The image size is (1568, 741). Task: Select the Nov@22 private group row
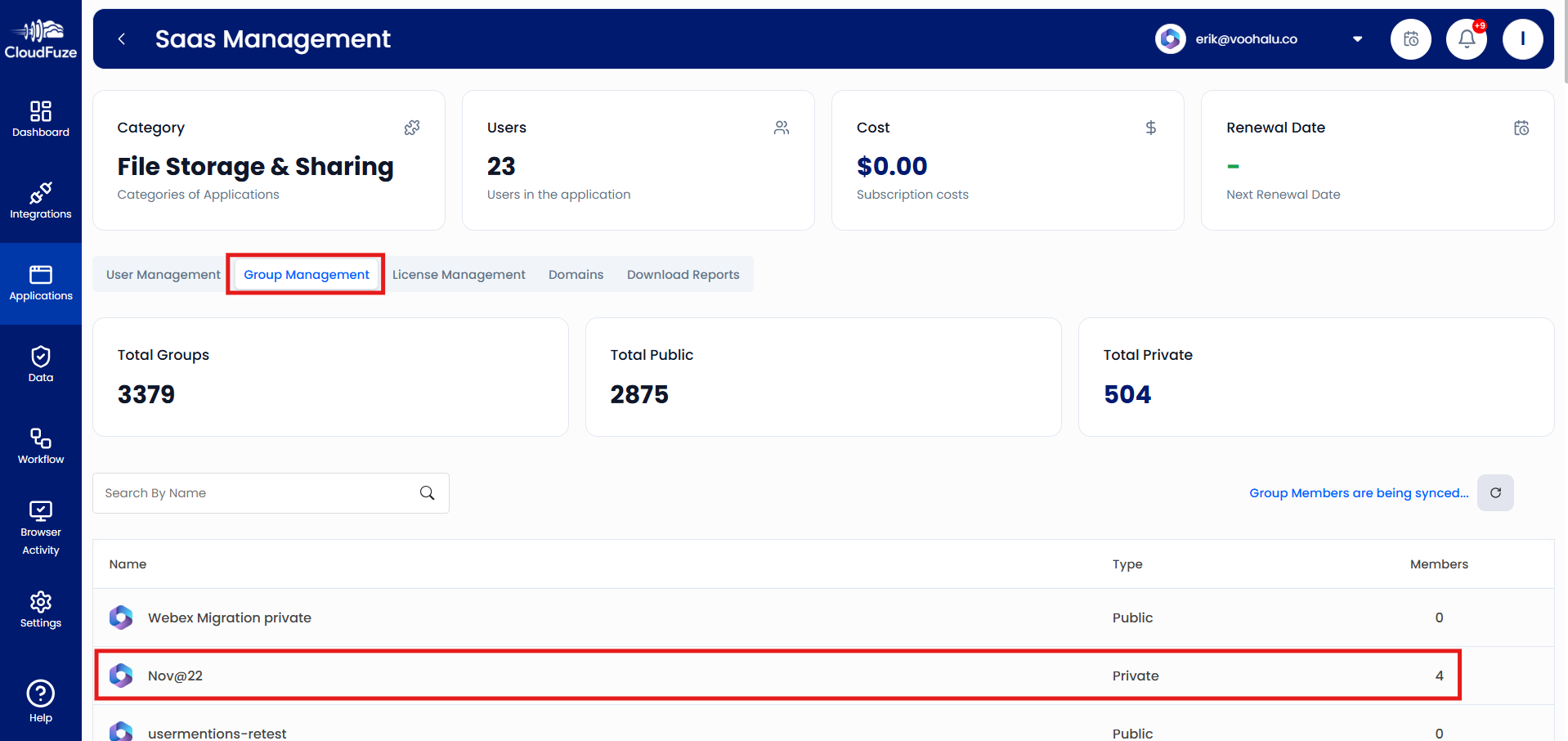point(572,675)
